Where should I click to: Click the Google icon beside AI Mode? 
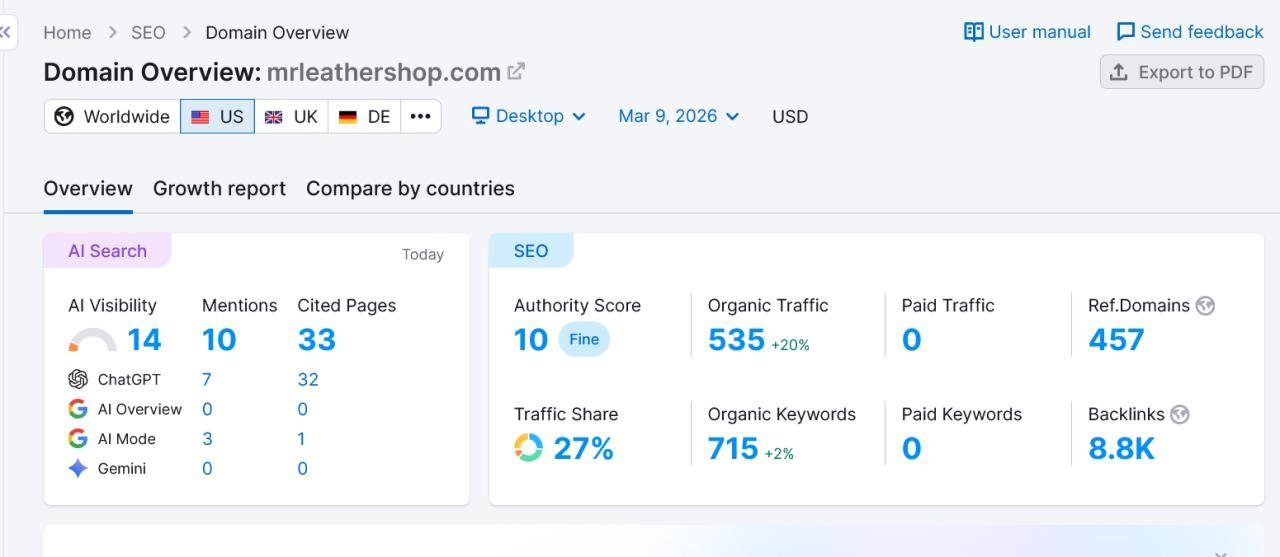click(x=78, y=438)
